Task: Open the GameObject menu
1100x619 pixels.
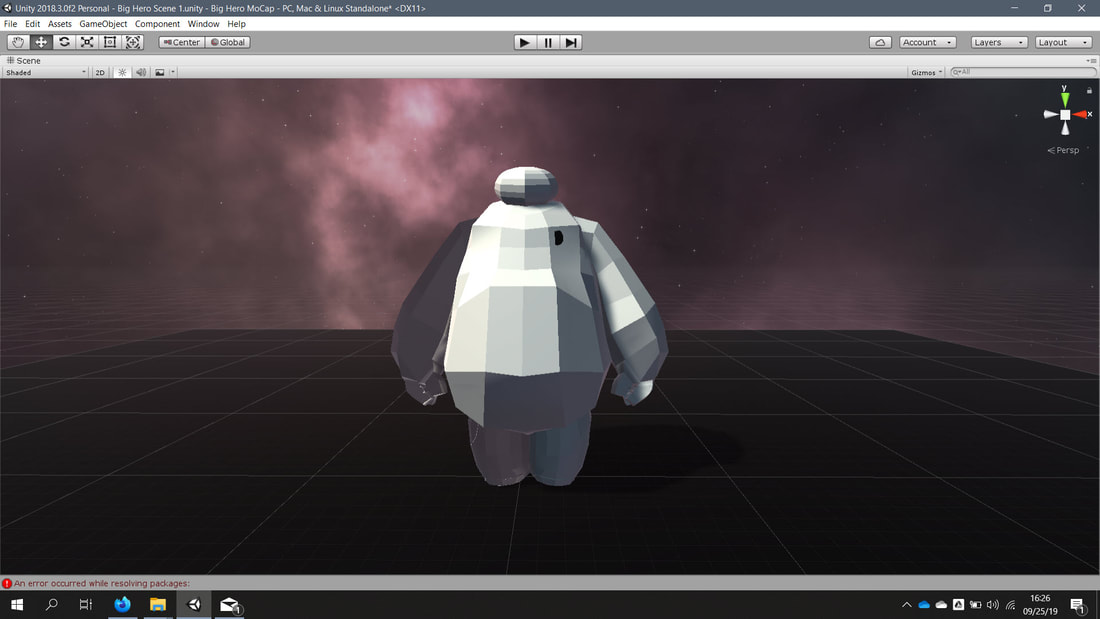Action: coord(103,23)
